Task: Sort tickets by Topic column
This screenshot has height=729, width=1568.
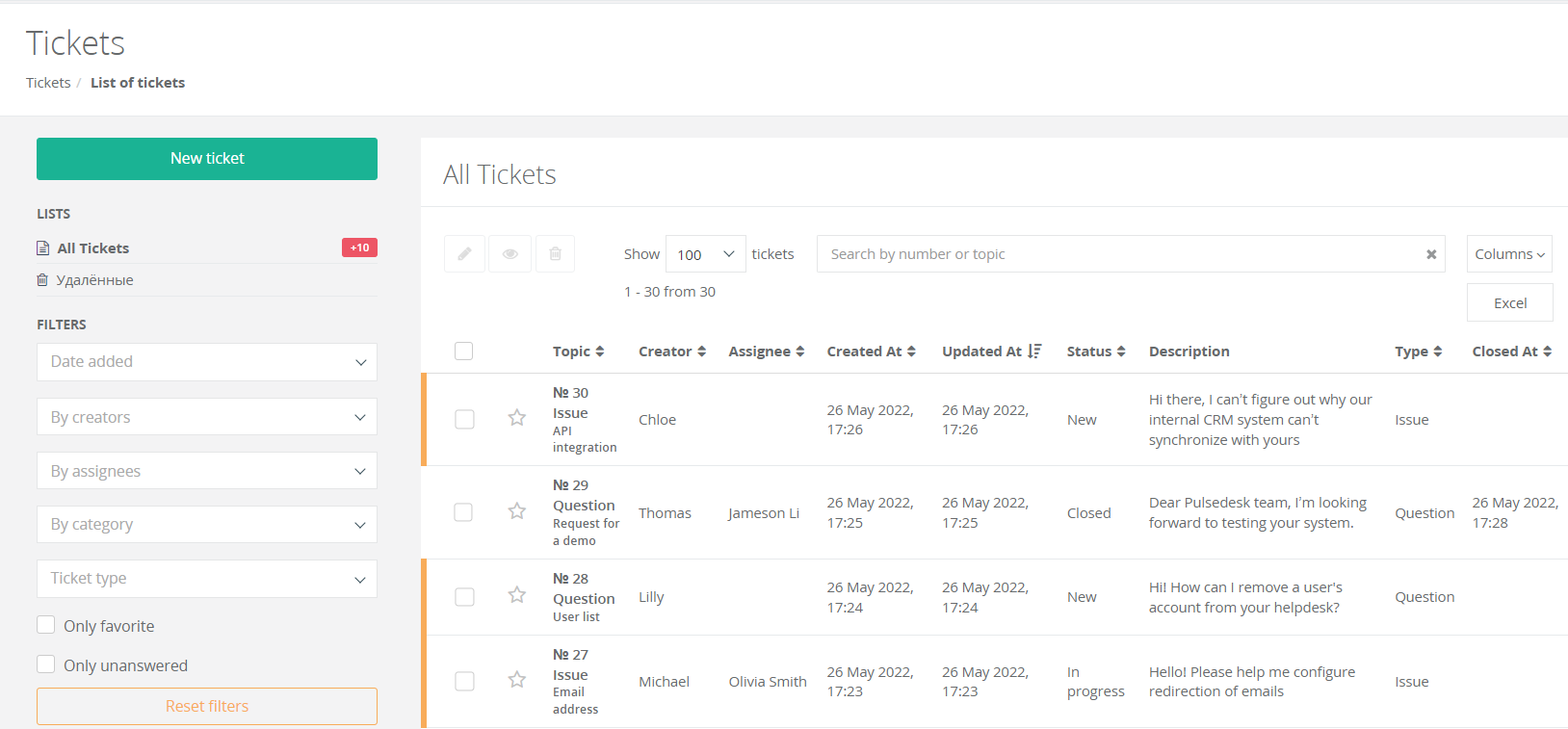Action: point(578,351)
